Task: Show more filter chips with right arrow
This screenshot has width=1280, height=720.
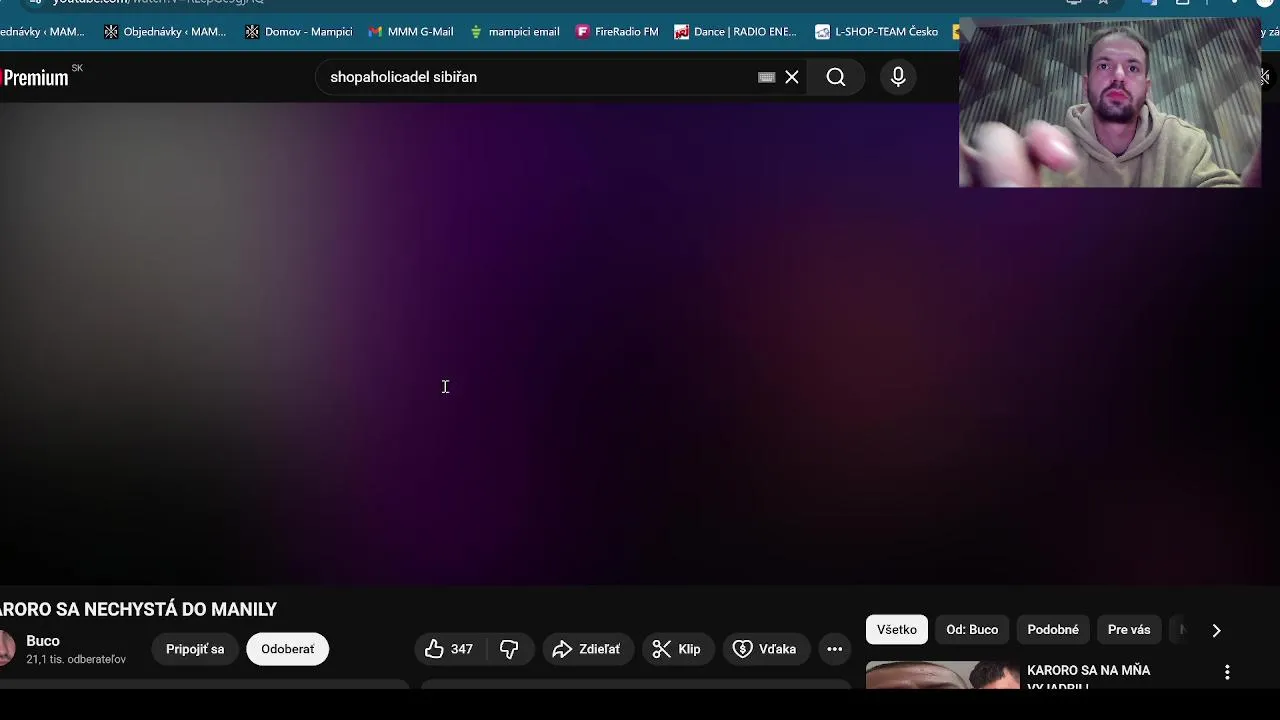Action: point(1216,630)
